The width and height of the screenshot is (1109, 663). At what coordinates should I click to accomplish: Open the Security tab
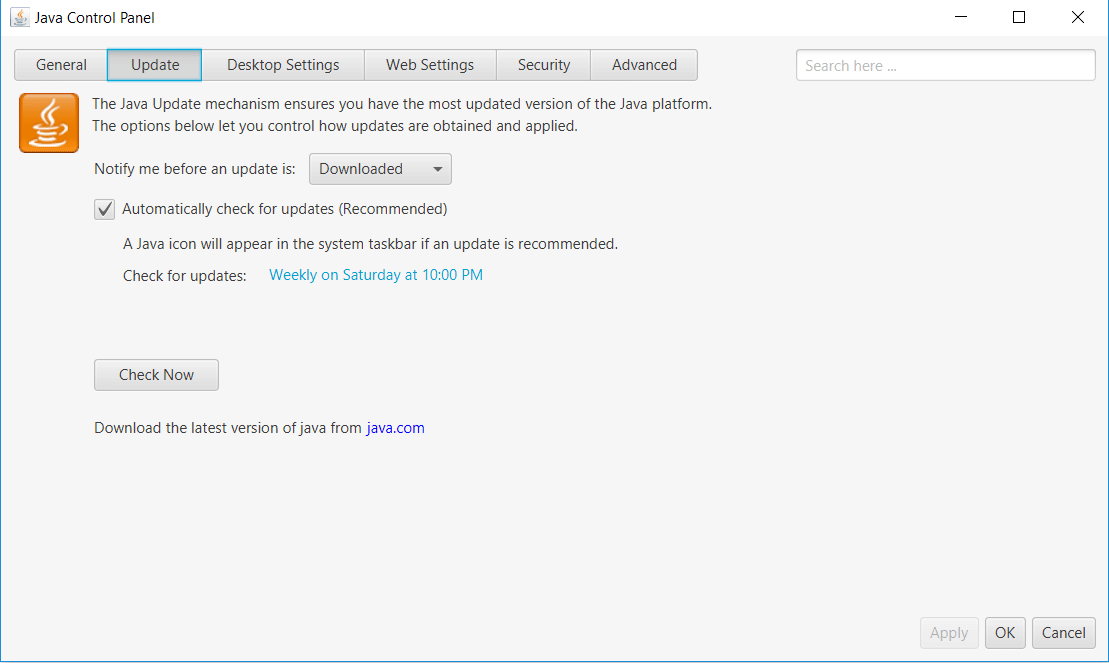pos(543,64)
